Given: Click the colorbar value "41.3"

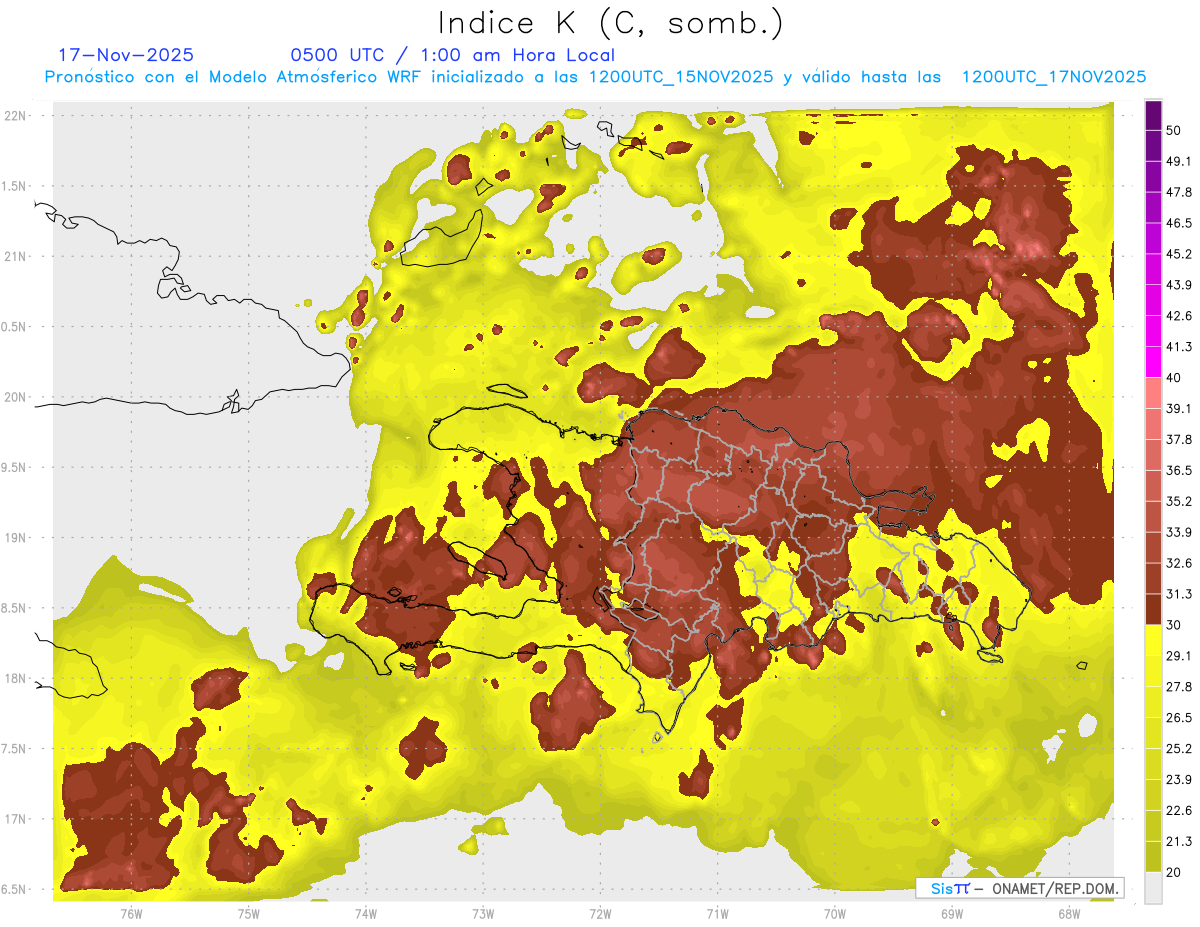Looking at the screenshot, I should click(x=1179, y=347).
